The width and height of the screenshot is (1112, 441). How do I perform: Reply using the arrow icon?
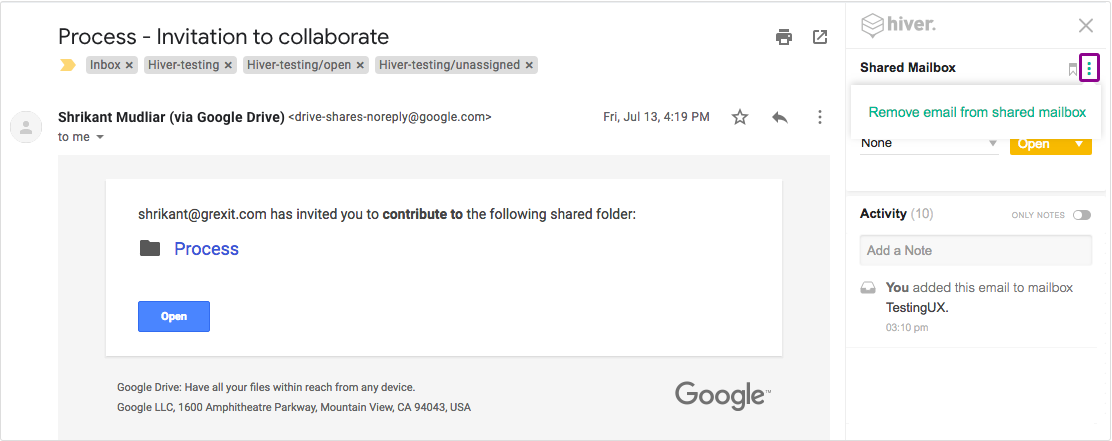(780, 117)
